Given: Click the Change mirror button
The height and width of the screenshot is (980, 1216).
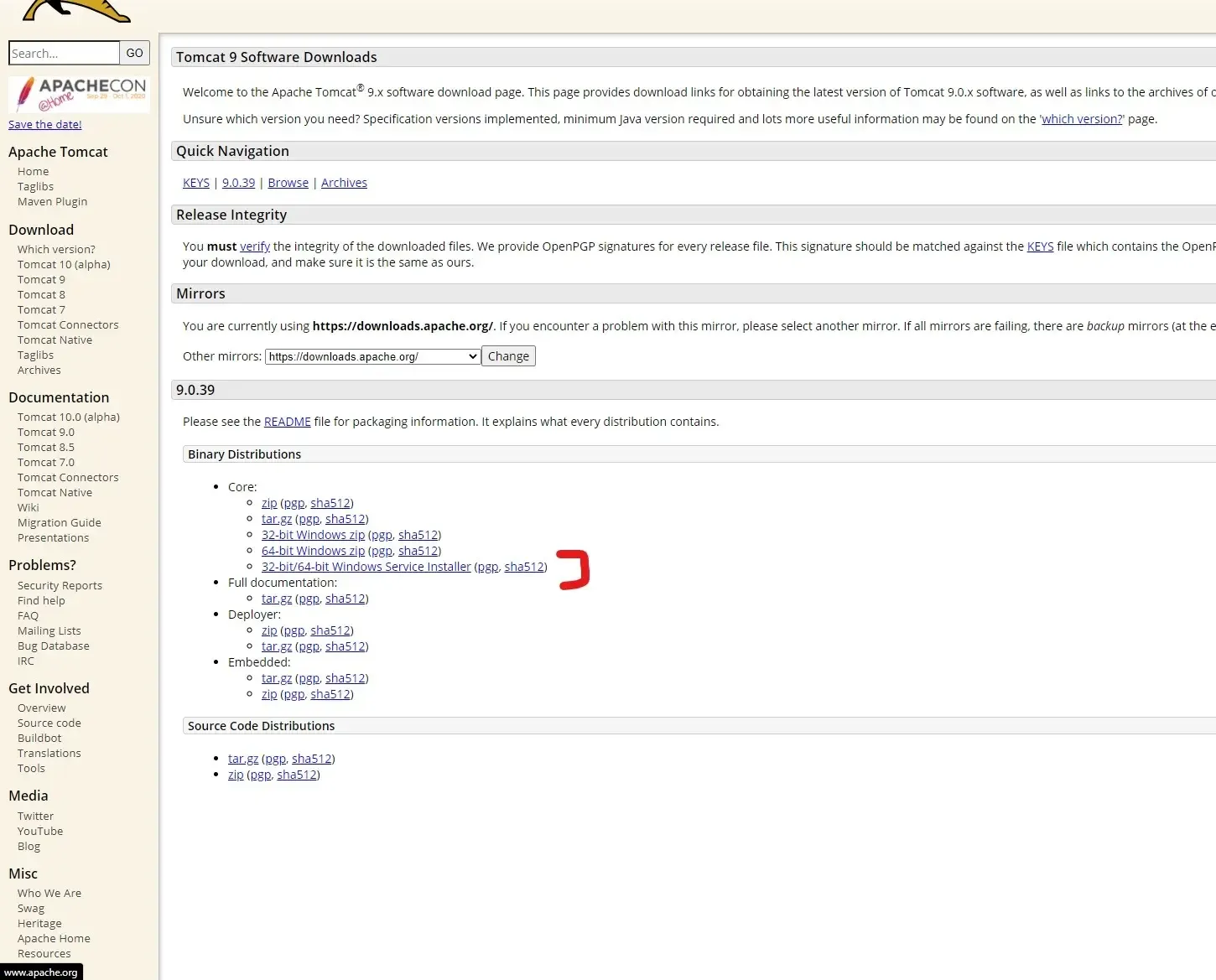Looking at the screenshot, I should coord(508,356).
